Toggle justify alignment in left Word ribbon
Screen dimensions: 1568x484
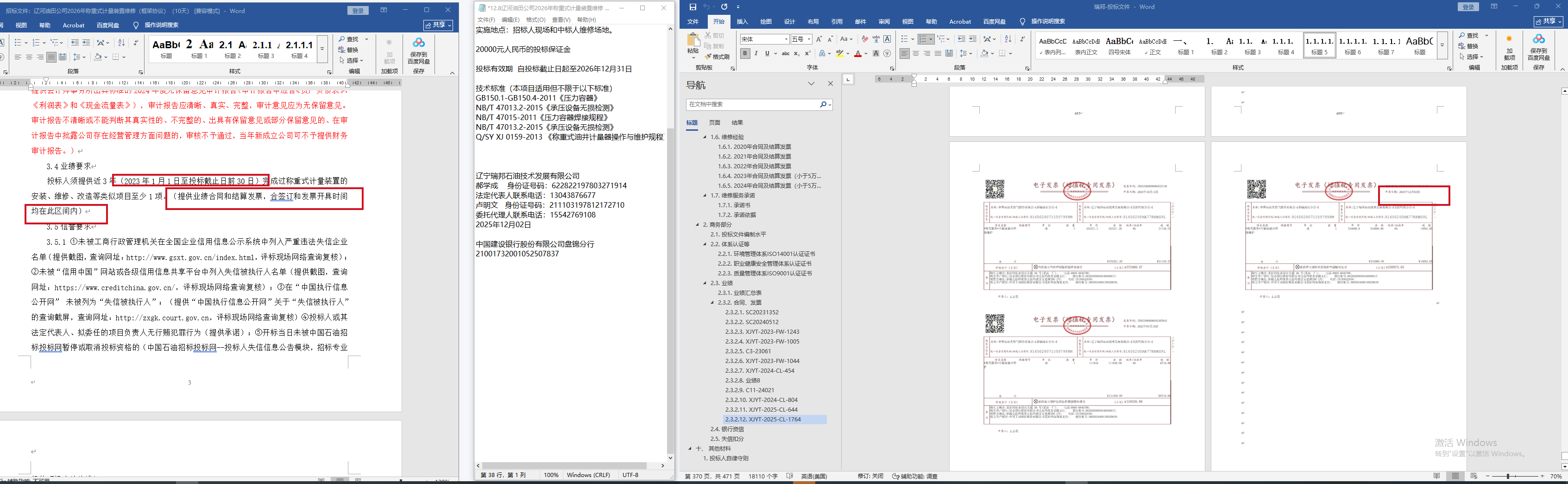(x=52, y=57)
